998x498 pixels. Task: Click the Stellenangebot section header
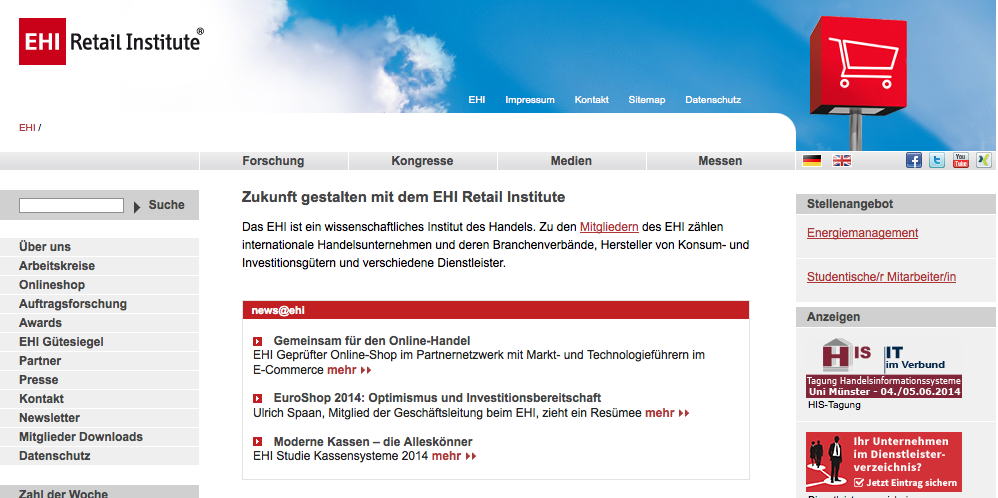click(x=896, y=204)
